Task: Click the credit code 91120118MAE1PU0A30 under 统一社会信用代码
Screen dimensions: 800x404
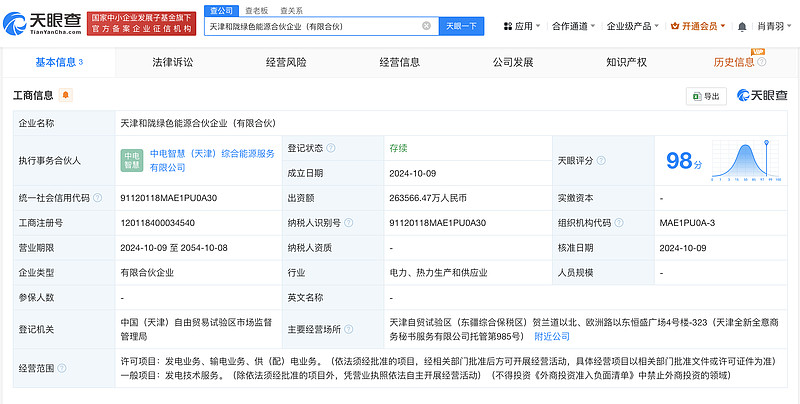Action: point(168,198)
